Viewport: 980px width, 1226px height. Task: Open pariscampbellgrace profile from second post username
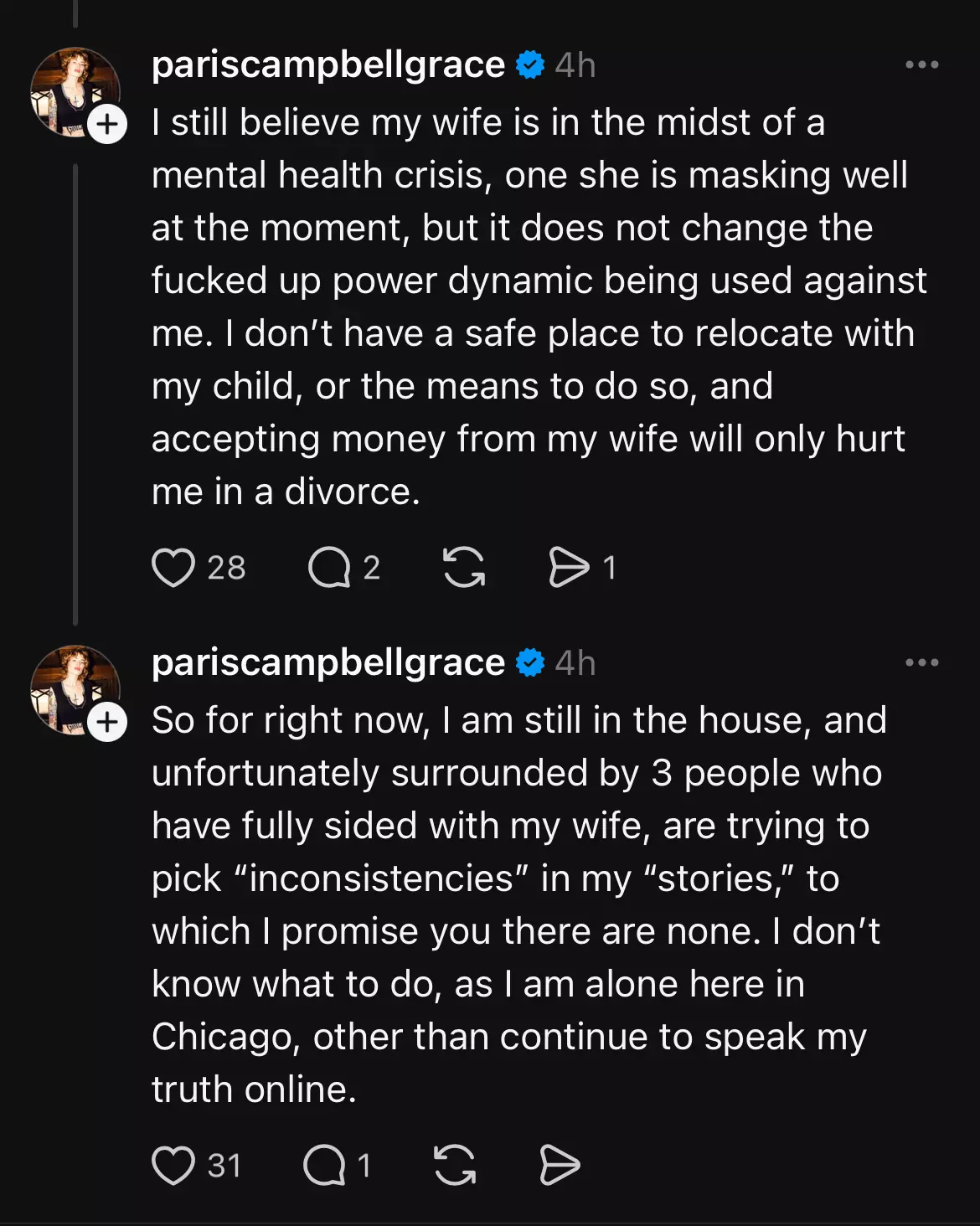(328, 663)
